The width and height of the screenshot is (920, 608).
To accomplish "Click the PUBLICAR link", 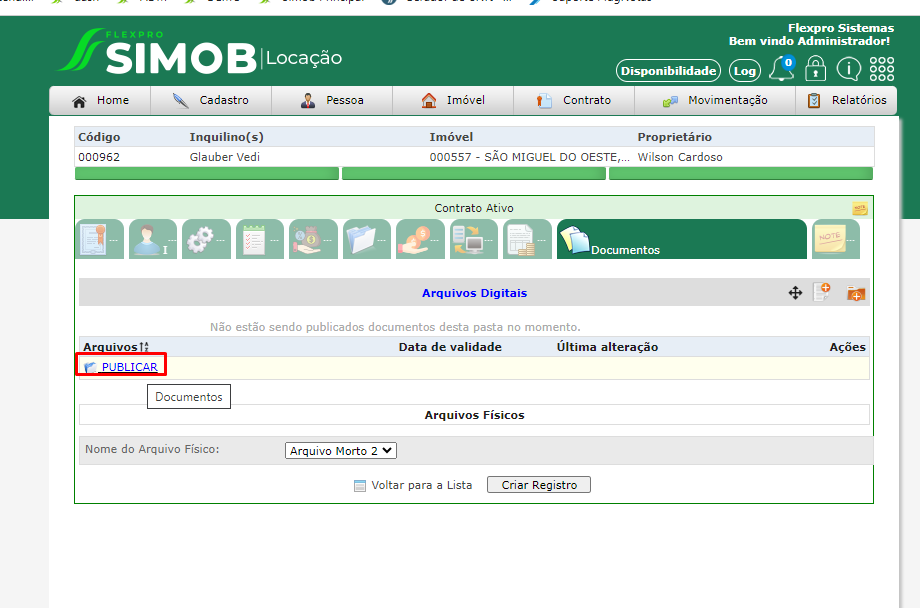I will point(130,367).
